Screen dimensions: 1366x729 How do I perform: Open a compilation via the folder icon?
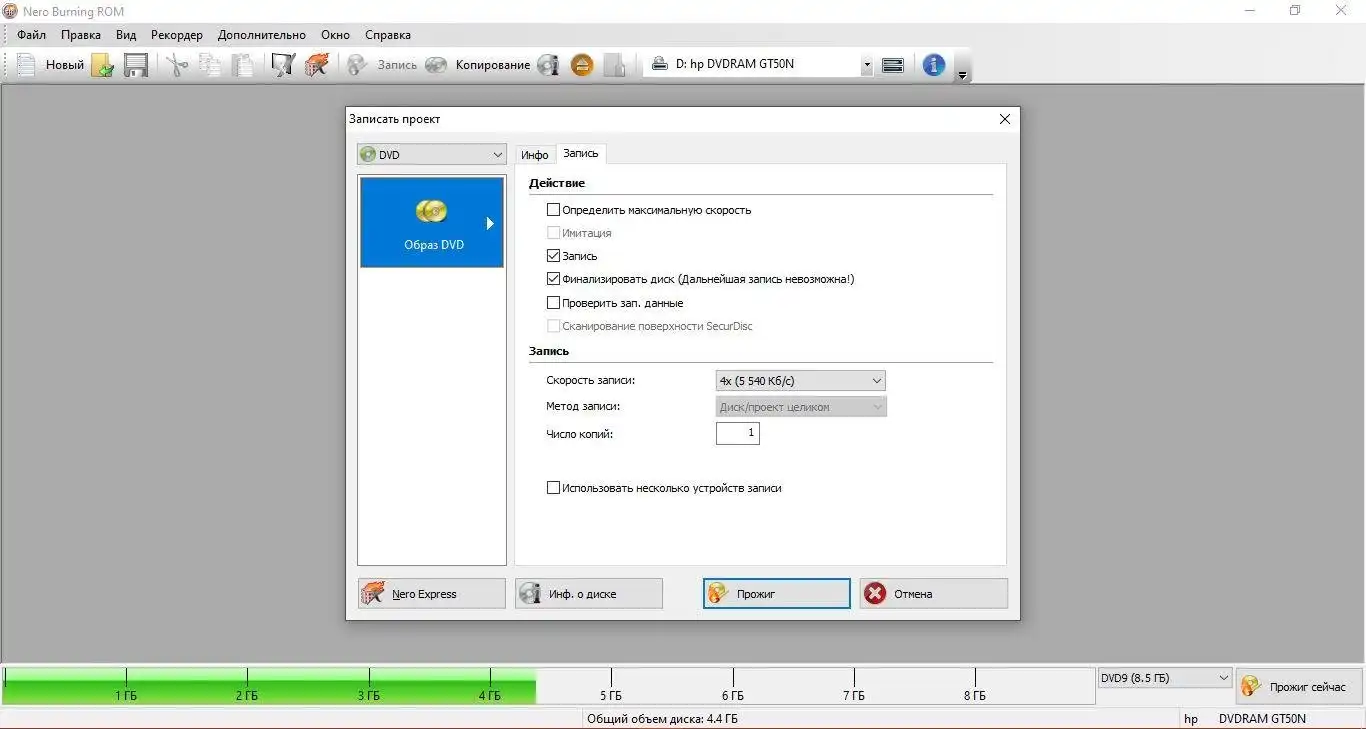(102, 65)
